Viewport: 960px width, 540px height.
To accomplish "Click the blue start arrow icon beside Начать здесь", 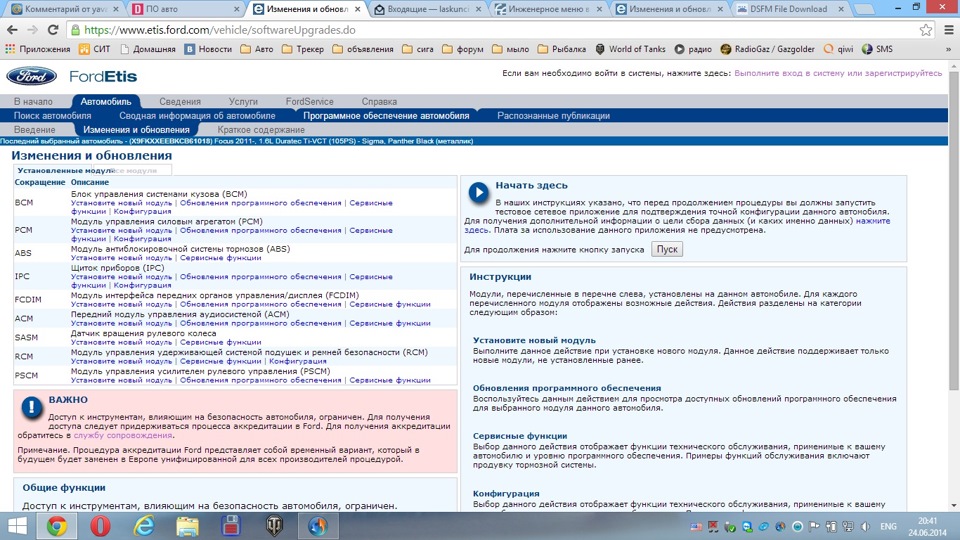I will pyautogui.click(x=479, y=192).
